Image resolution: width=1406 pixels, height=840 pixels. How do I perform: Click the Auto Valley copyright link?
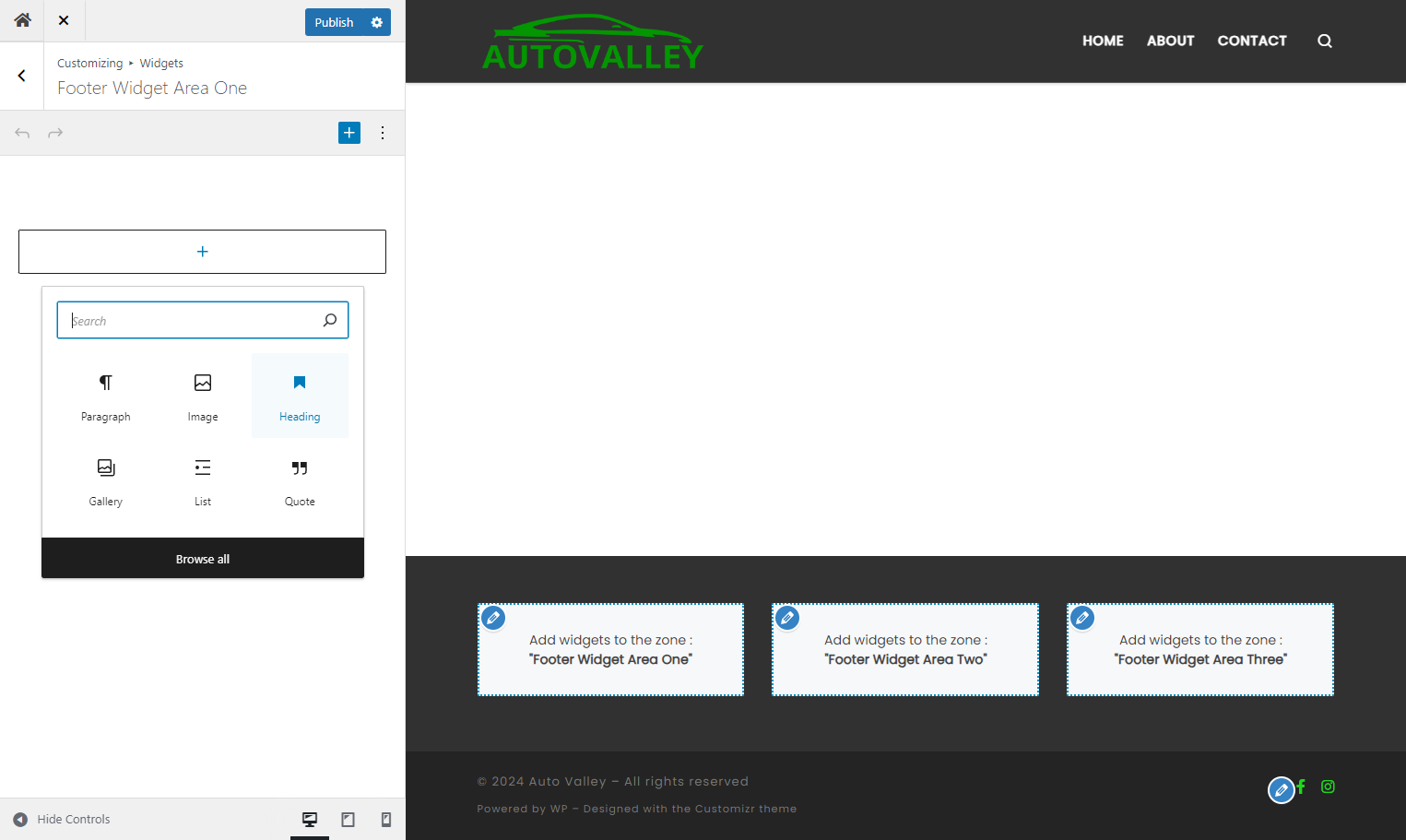(567, 781)
